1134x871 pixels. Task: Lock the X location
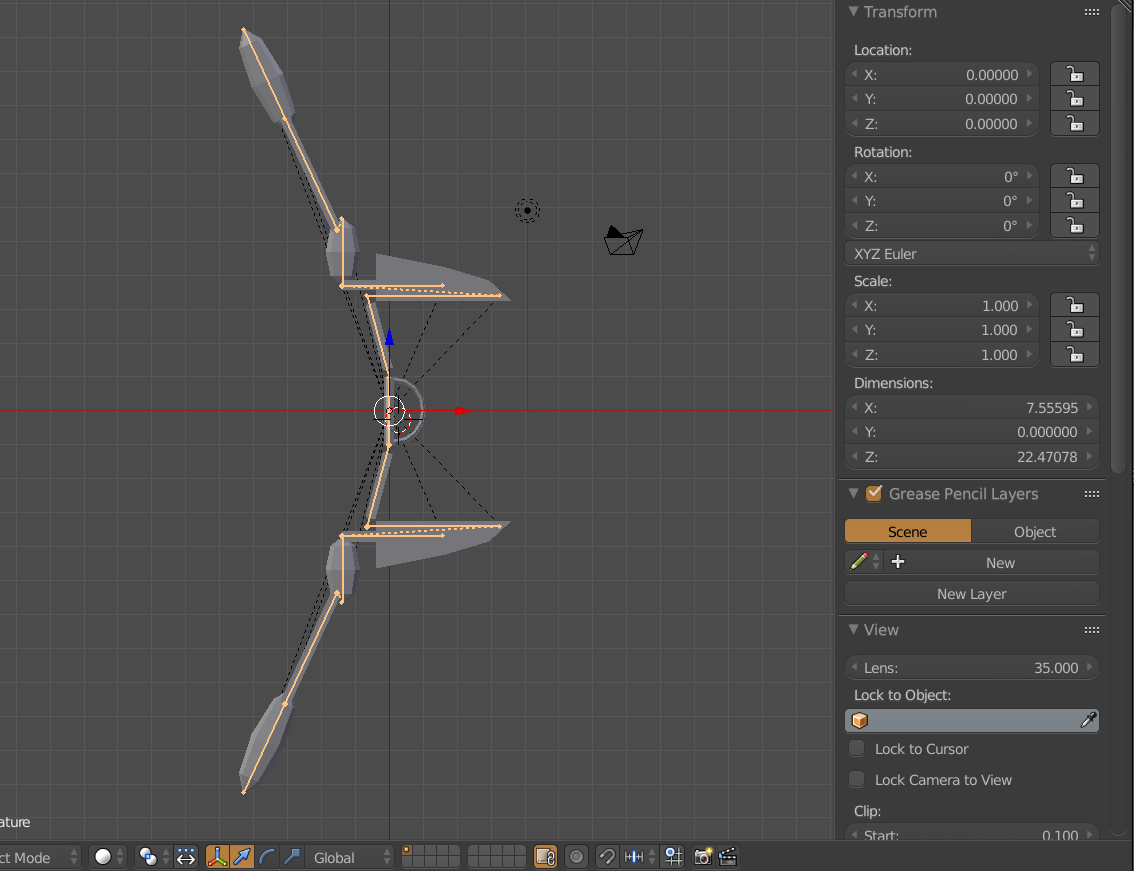[1075, 75]
